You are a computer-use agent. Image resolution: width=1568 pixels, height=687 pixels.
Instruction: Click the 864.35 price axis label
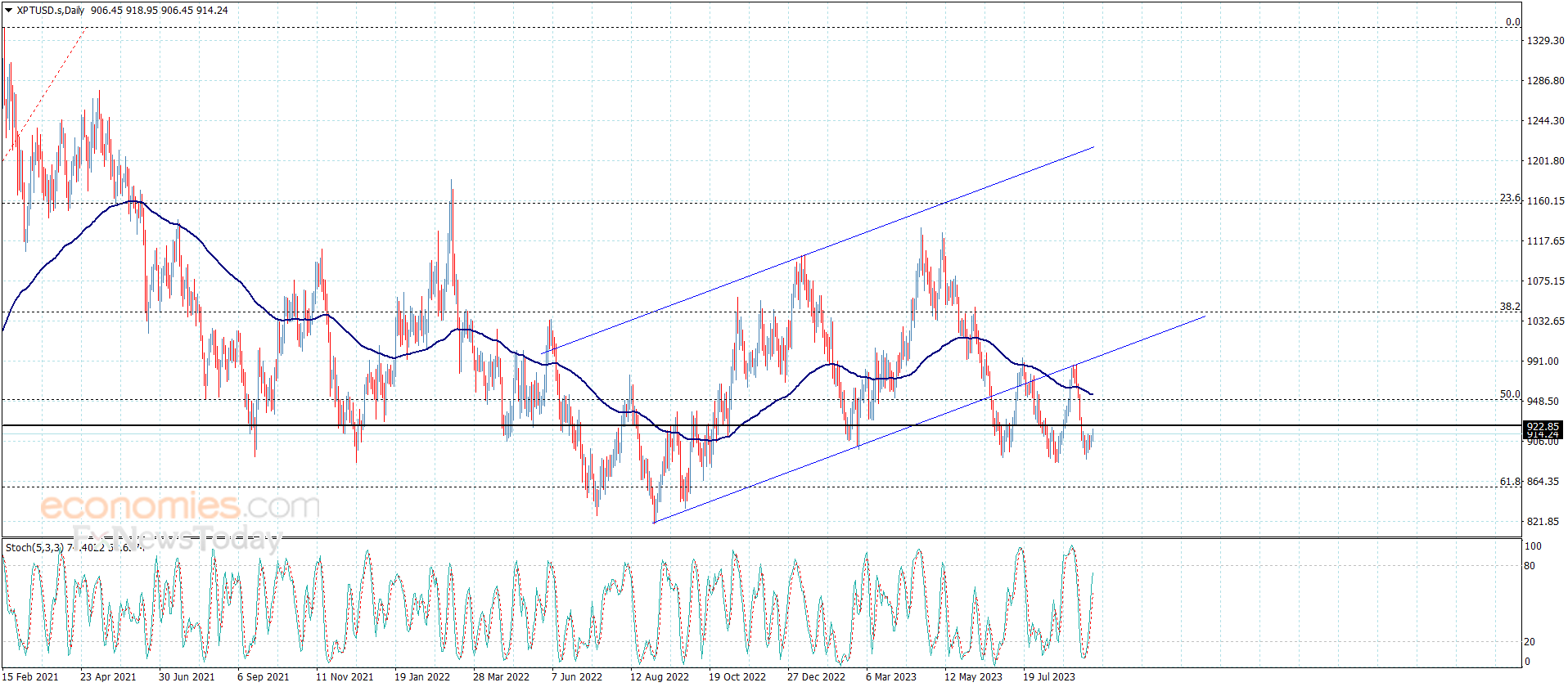1543,482
